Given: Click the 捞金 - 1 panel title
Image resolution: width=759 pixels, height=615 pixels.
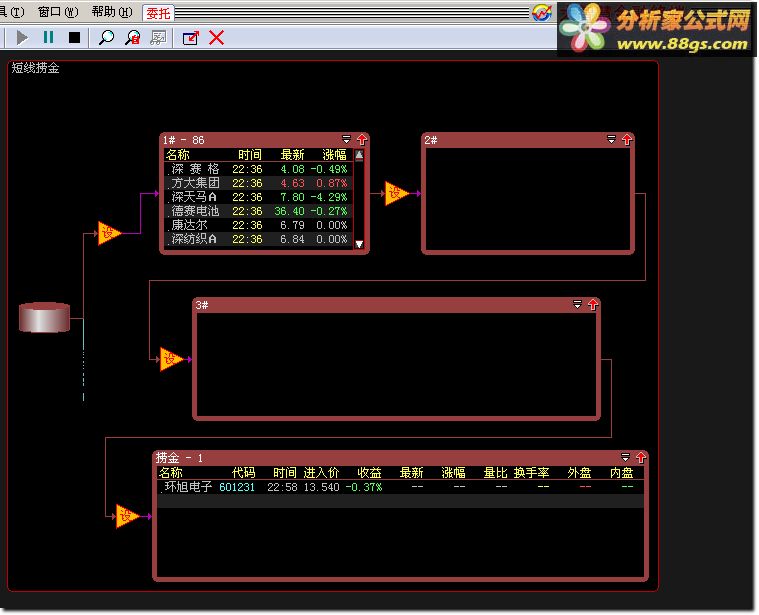Looking at the screenshot, I should tap(179, 458).
